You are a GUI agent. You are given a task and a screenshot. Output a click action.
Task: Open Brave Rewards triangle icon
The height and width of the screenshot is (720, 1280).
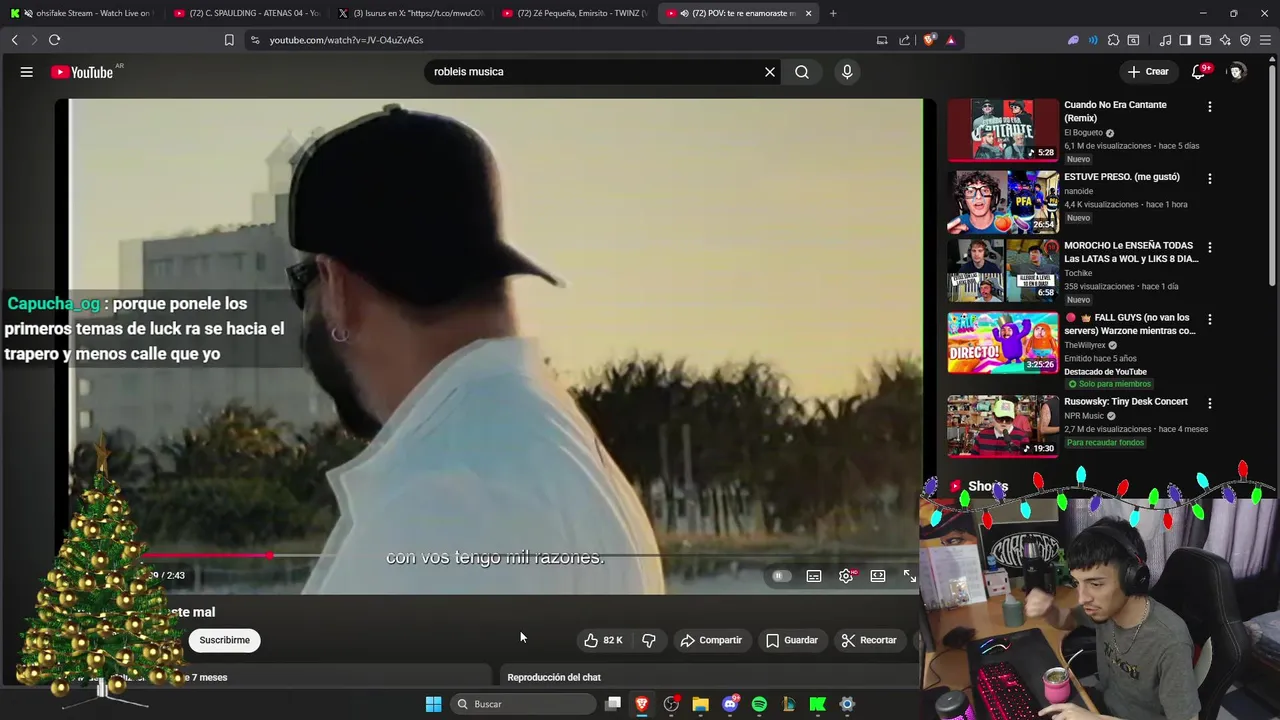tap(950, 40)
